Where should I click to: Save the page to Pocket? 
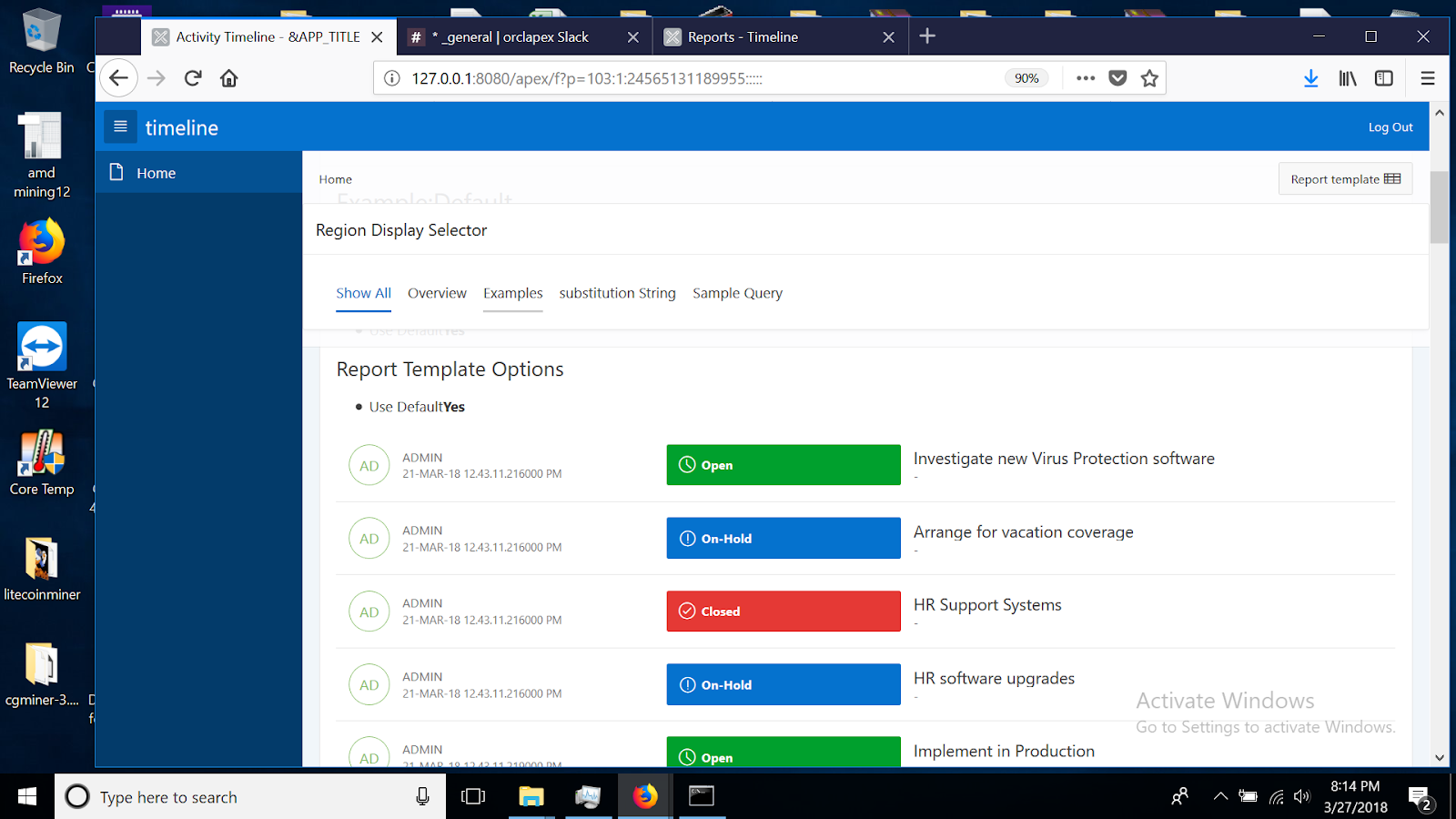pos(1117,78)
